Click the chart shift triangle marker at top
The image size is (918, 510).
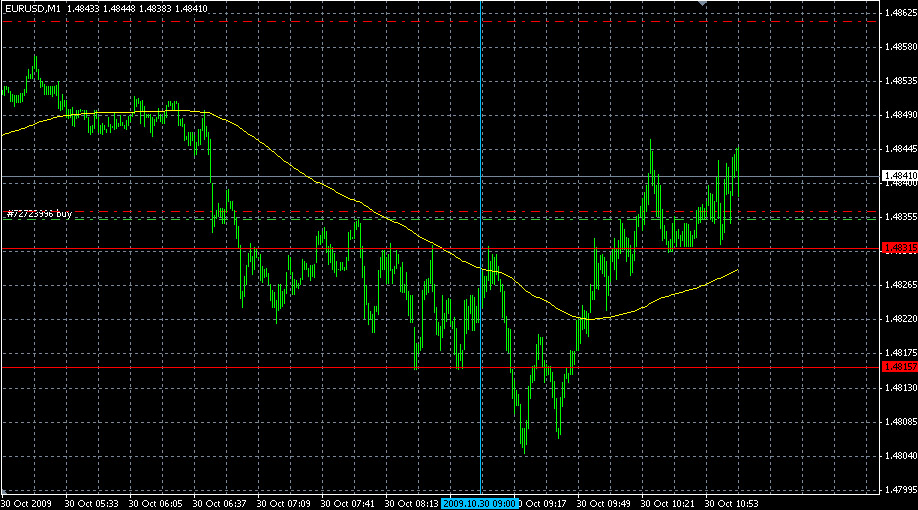703,4
